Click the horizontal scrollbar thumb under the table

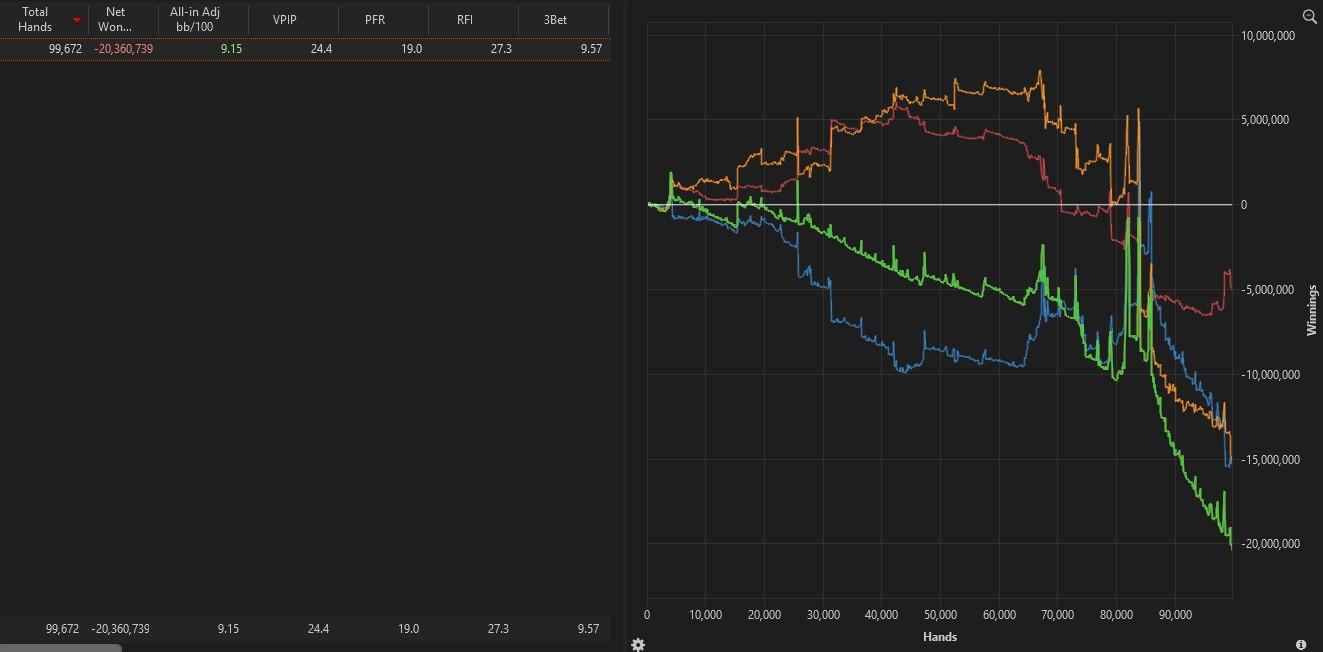(x=60, y=648)
